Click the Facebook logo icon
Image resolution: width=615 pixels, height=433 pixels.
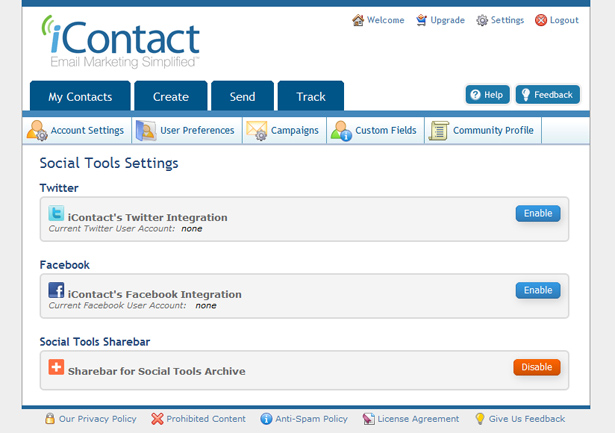[x=56, y=290]
